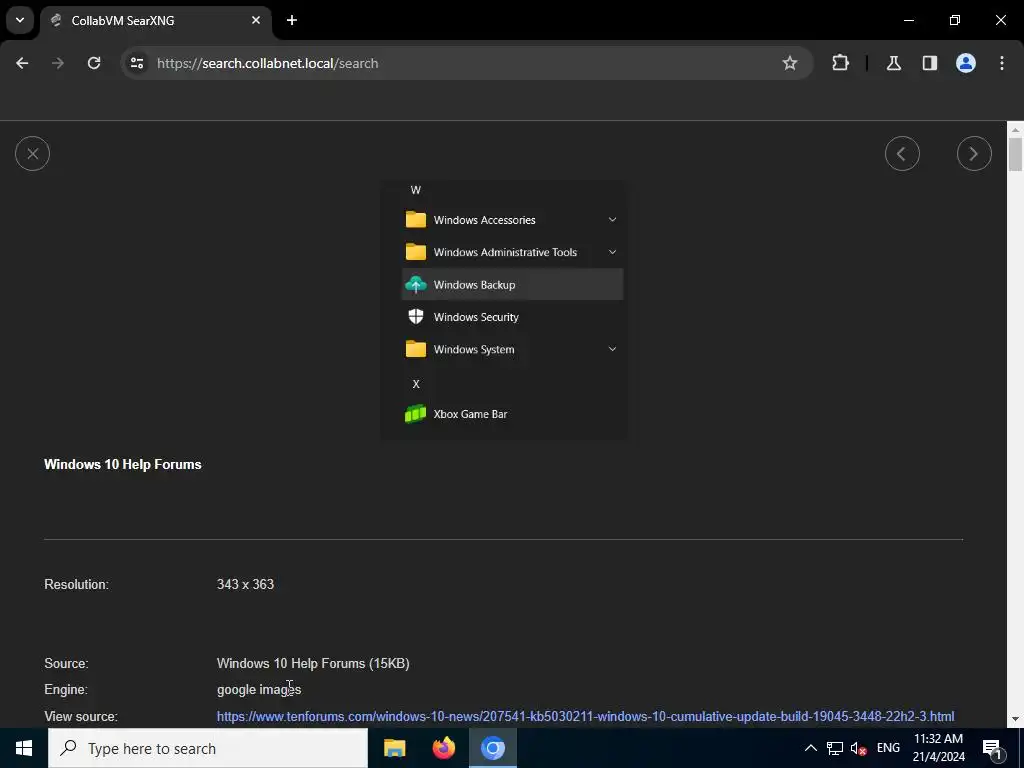Click the Windows 10 Help Forums (15KB) text

coord(313,664)
